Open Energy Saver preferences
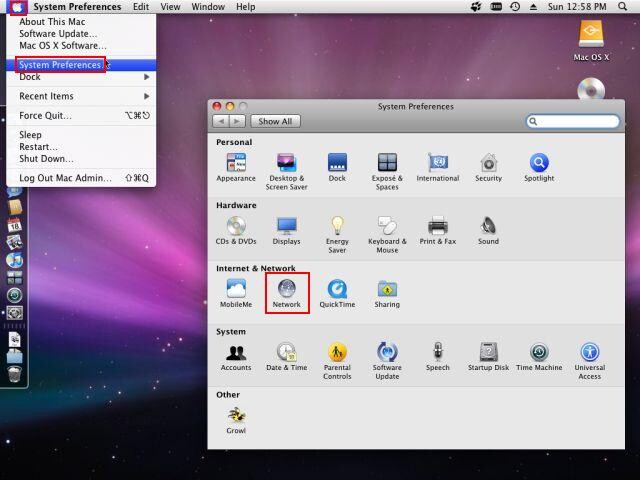The width and height of the screenshot is (640, 480). coord(337,235)
